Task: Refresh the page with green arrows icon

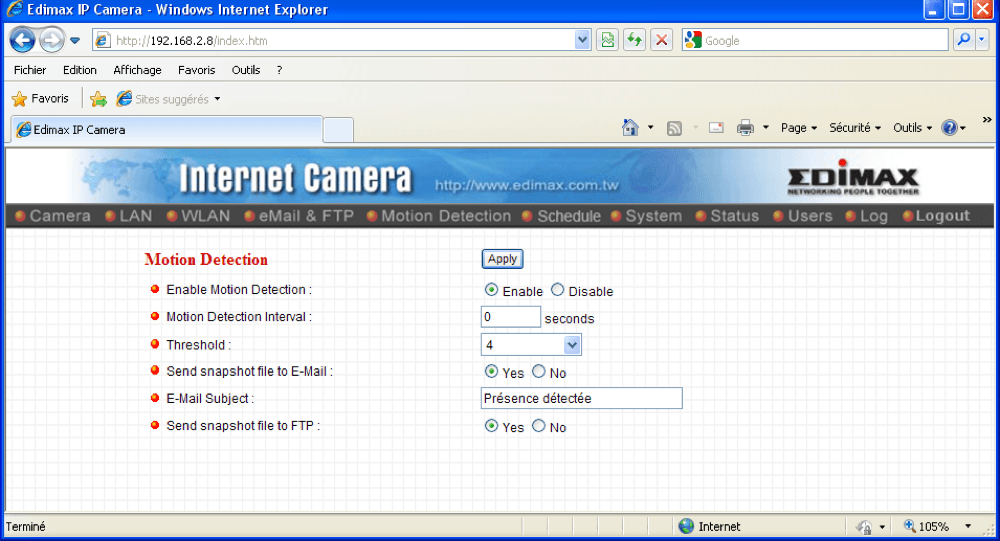Action: coord(635,40)
